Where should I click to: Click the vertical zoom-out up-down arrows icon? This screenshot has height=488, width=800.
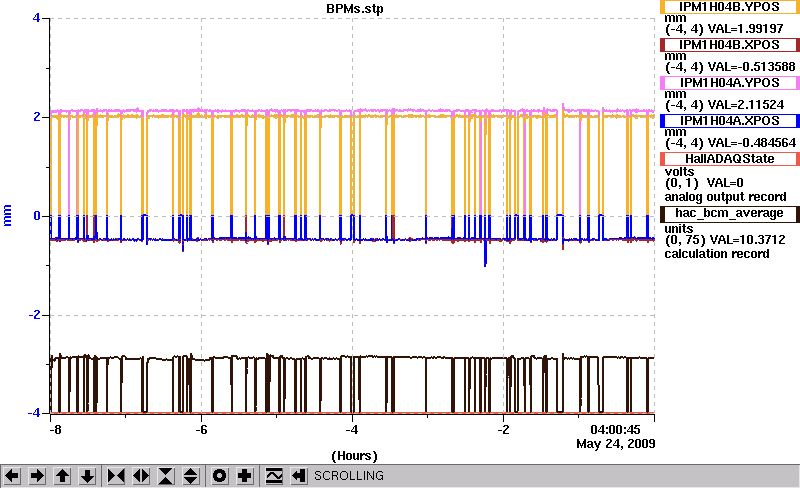pos(191,476)
